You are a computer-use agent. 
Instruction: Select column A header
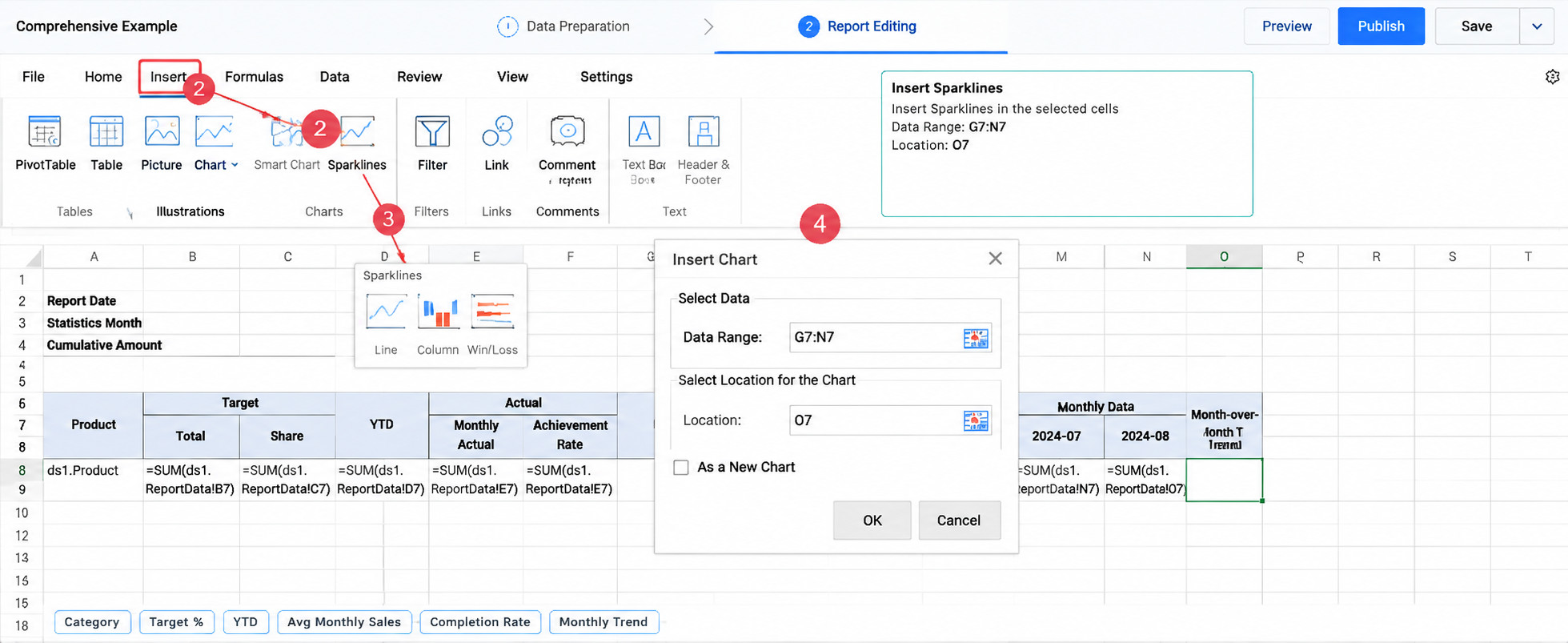click(x=94, y=257)
